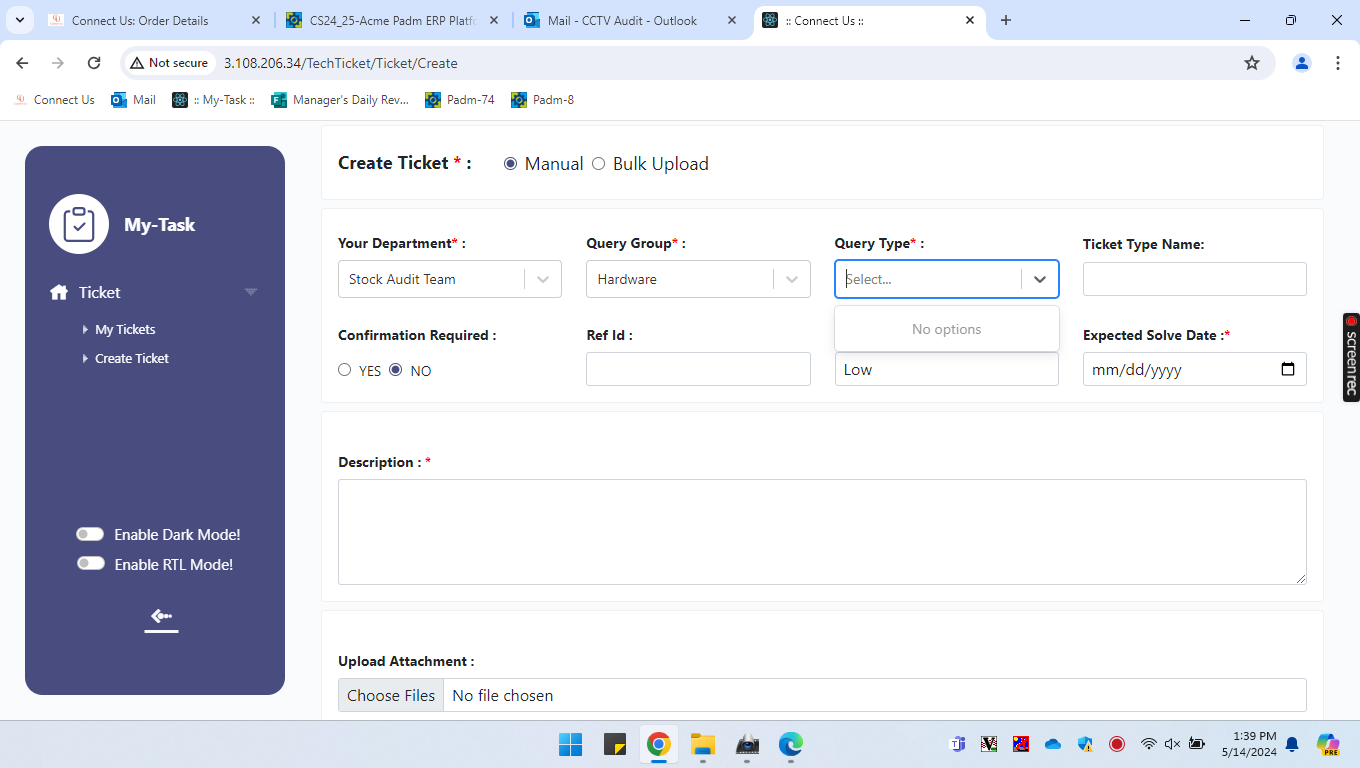
Task: Click the Choose Files button
Action: point(391,695)
